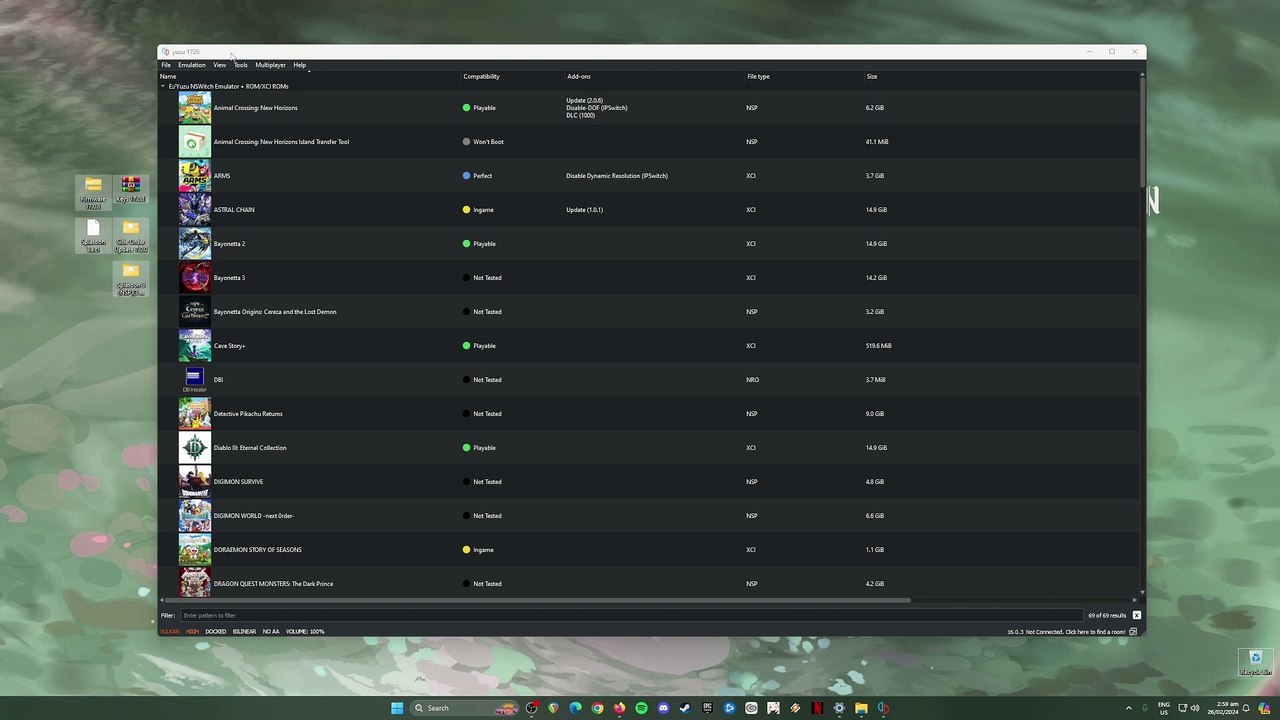1280x720 pixels.
Task: Toggle the VULKAN graphics API indicator
Action: 170,632
